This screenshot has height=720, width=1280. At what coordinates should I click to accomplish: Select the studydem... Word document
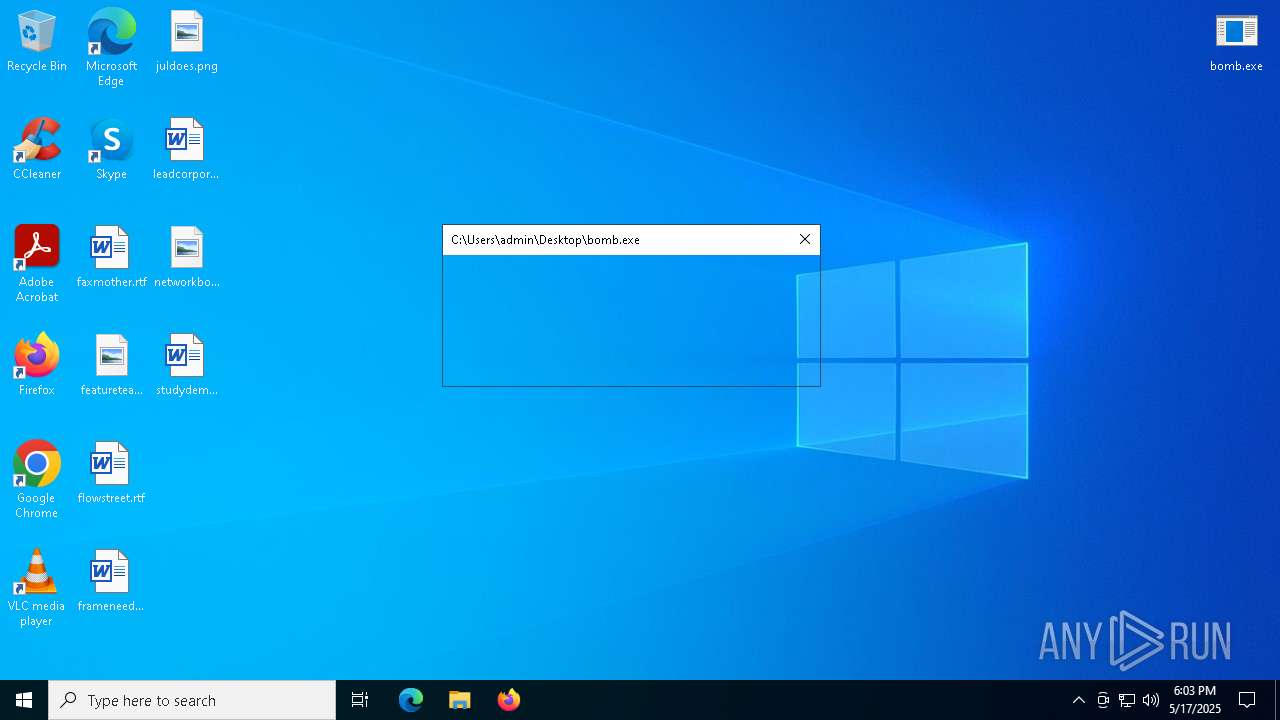pos(186,366)
